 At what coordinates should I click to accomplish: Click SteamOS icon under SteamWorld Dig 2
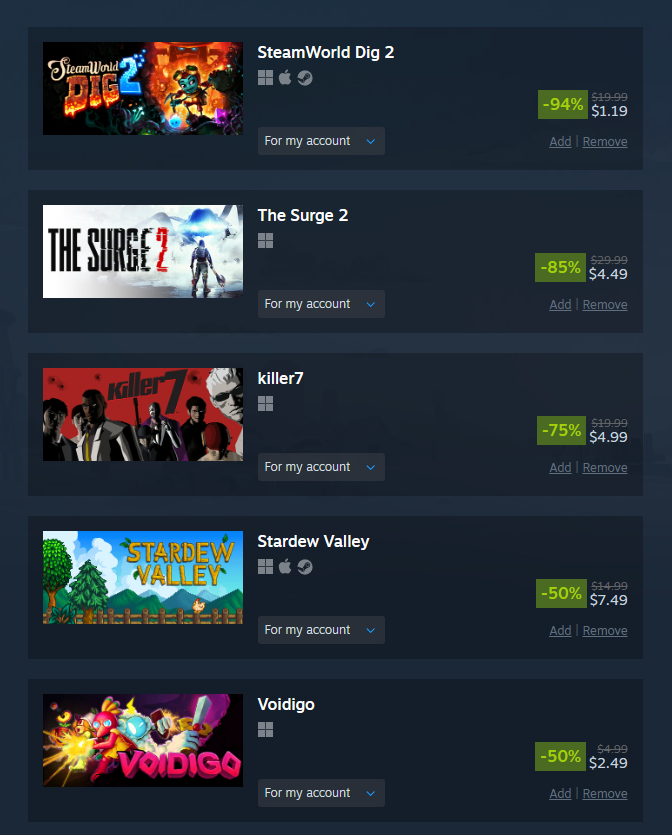(305, 78)
